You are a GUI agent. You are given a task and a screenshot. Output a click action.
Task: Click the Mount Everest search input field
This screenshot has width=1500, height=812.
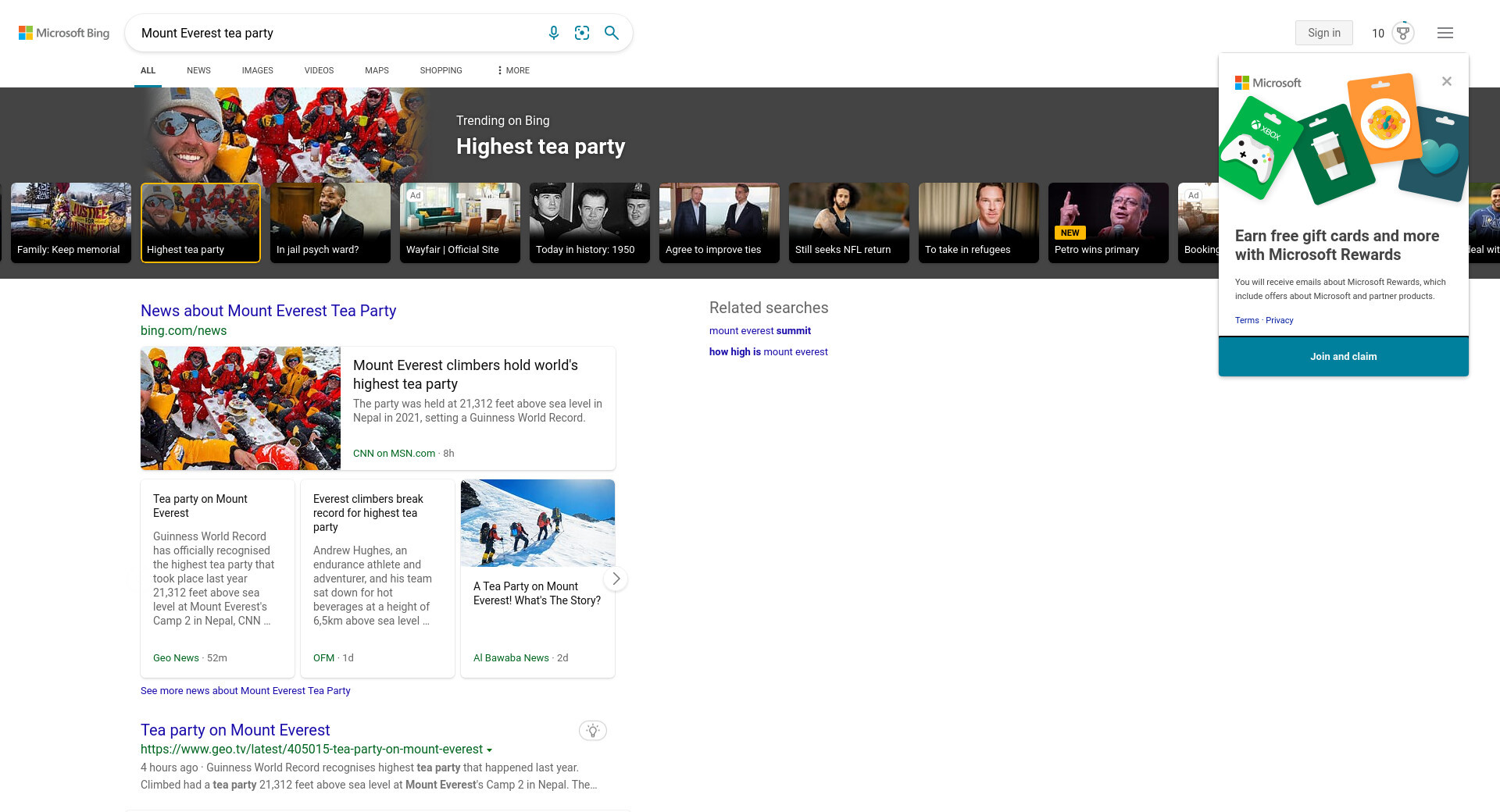[336, 33]
